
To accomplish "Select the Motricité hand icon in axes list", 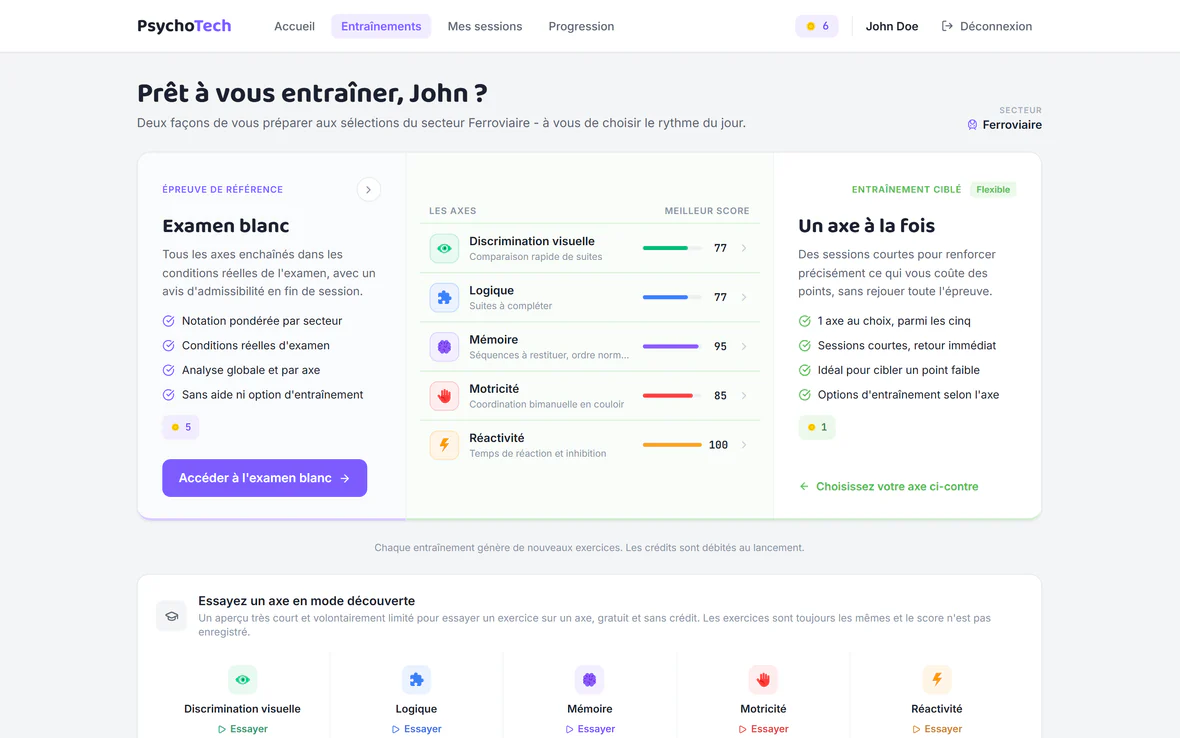I will 444,396.
